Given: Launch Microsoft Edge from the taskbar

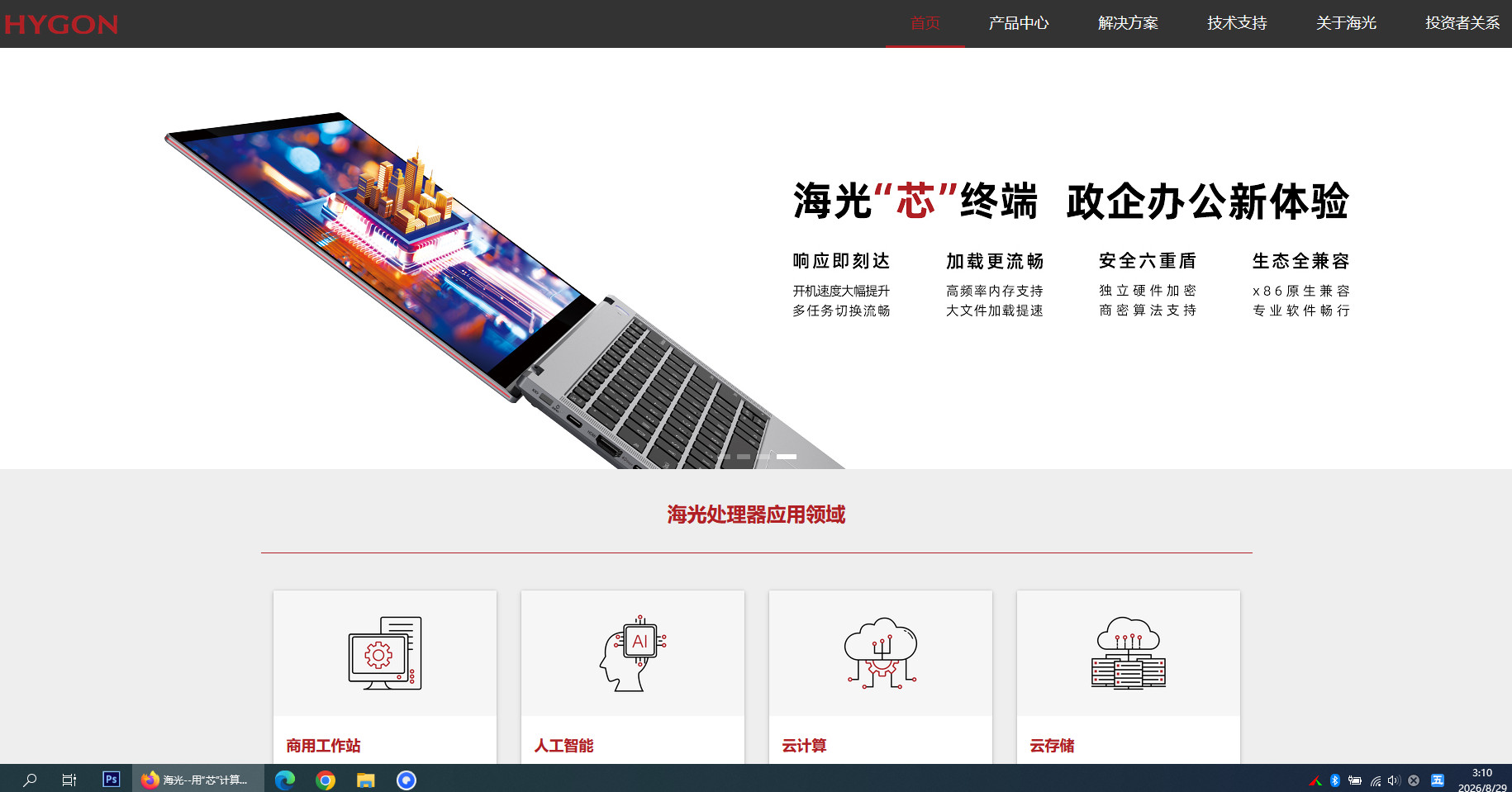Looking at the screenshot, I should coord(285,780).
